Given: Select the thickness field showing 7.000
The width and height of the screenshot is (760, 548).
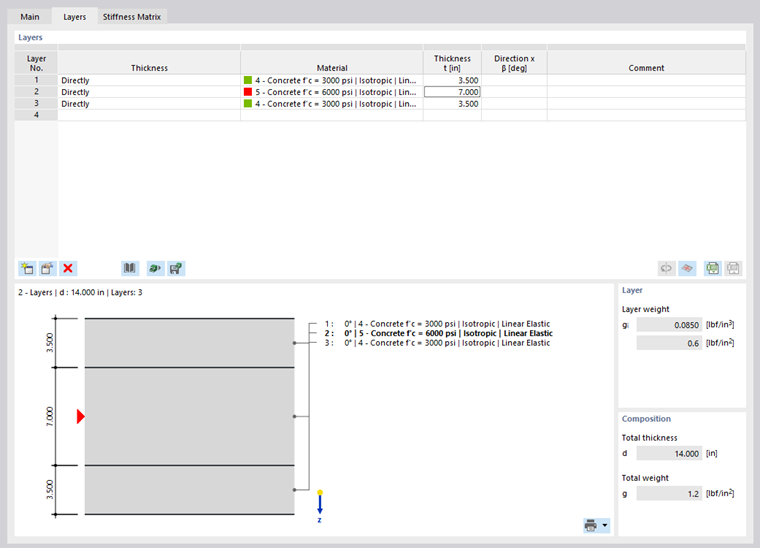Looking at the screenshot, I should tap(452, 92).
